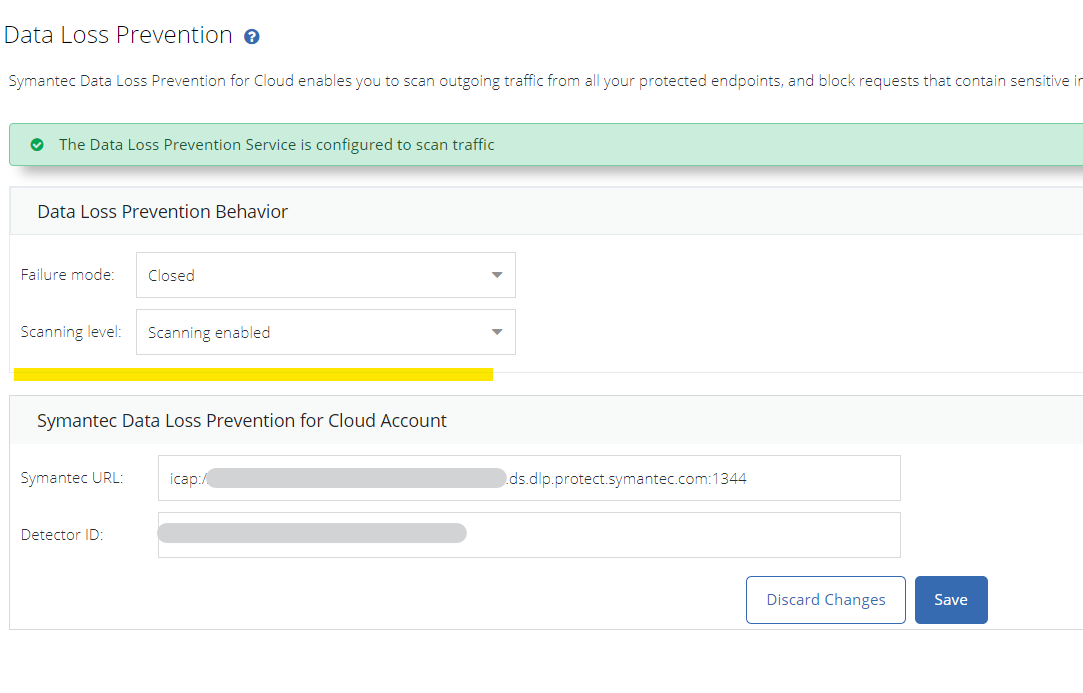Screen dimensions: 1083x693
Task: Save the DLP configuration
Action: tap(950, 600)
